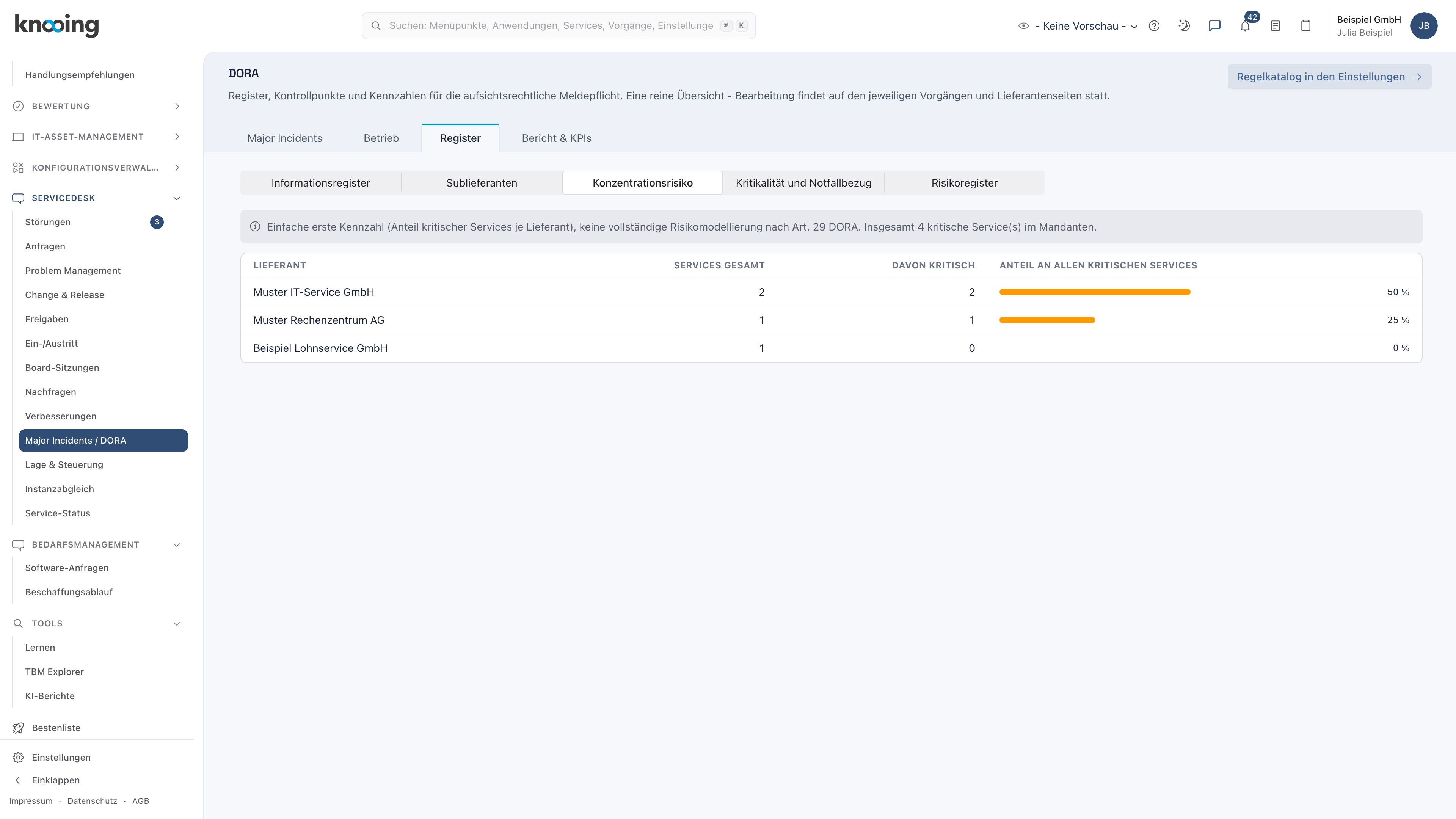Open the document notes icon in header
Image resolution: width=1456 pixels, height=819 pixels.
click(1275, 26)
